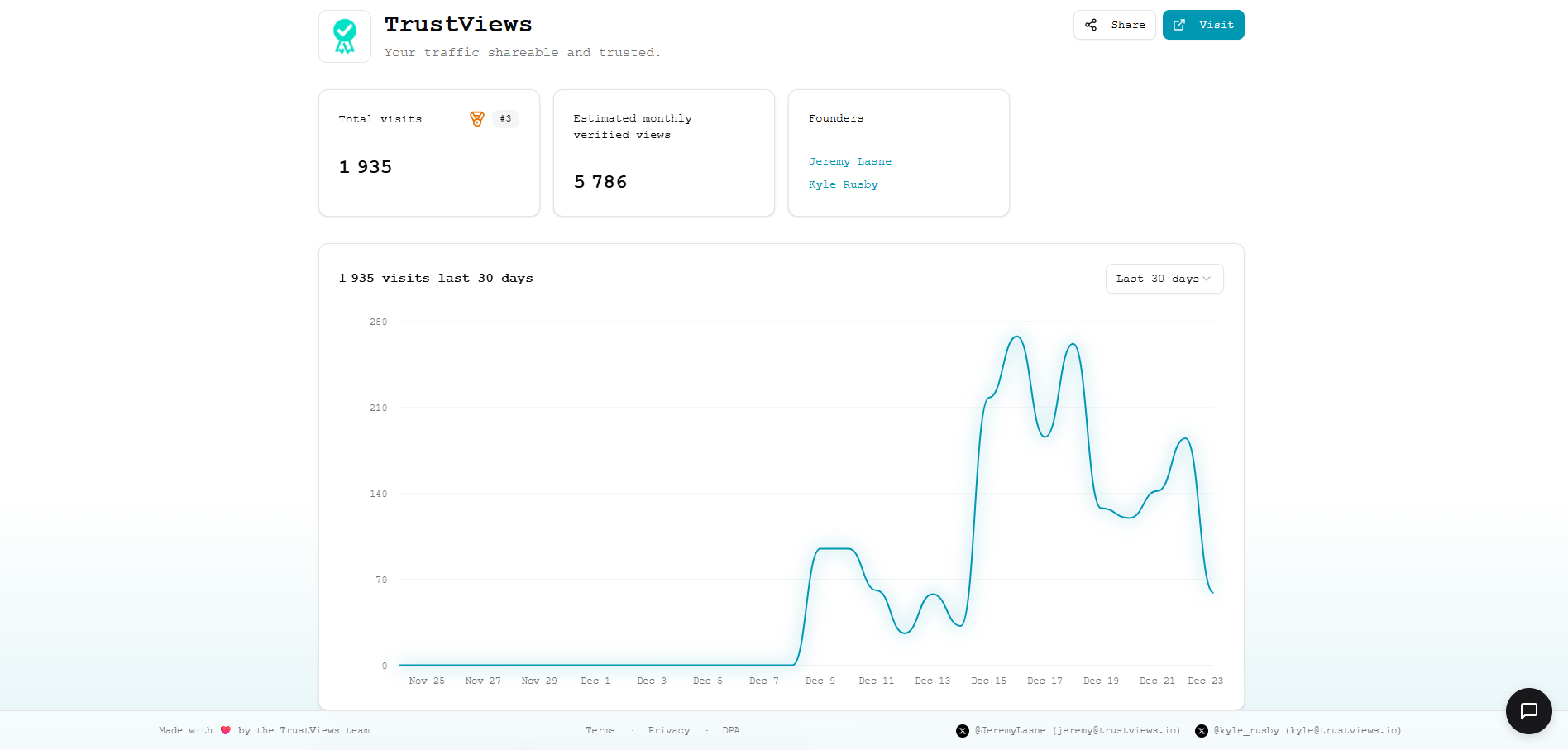Click the Estimated monthly verified views card
Viewport: 1568px width, 750px height.
pyautogui.click(x=663, y=153)
